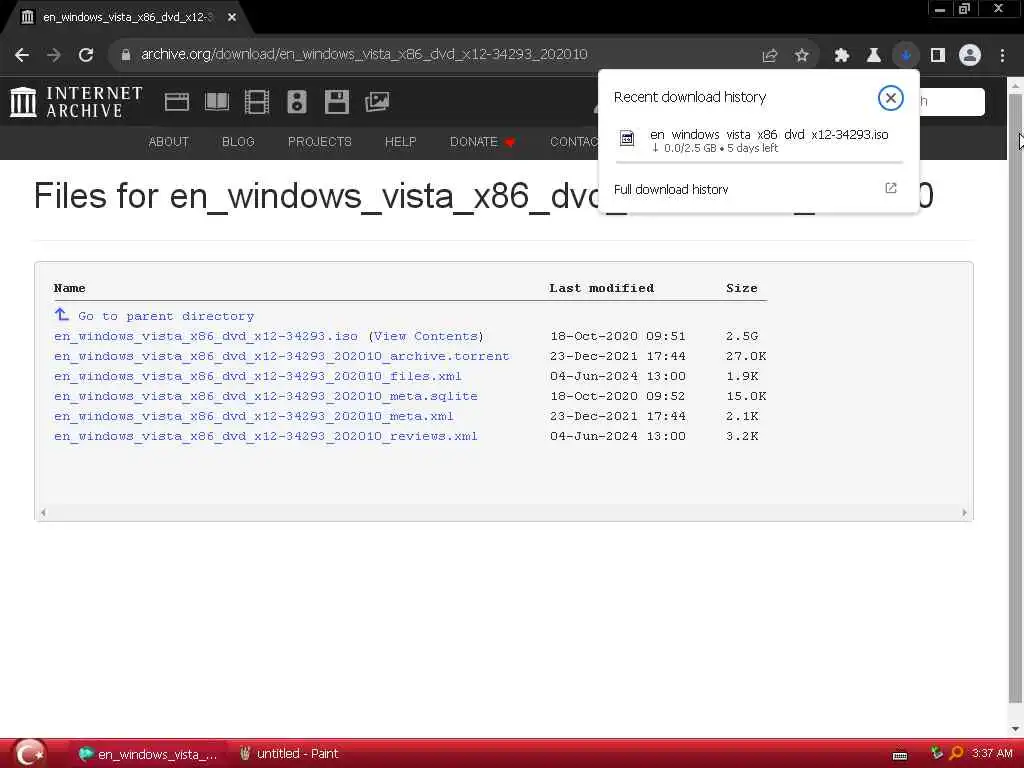The height and width of the screenshot is (768, 1024).
Task: Open the HELP menu item
Action: tap(400, 142)
